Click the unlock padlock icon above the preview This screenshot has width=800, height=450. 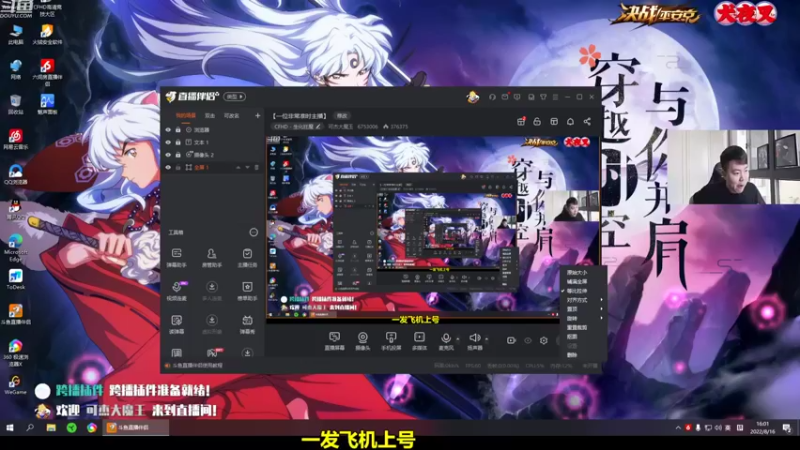point(537,121)
